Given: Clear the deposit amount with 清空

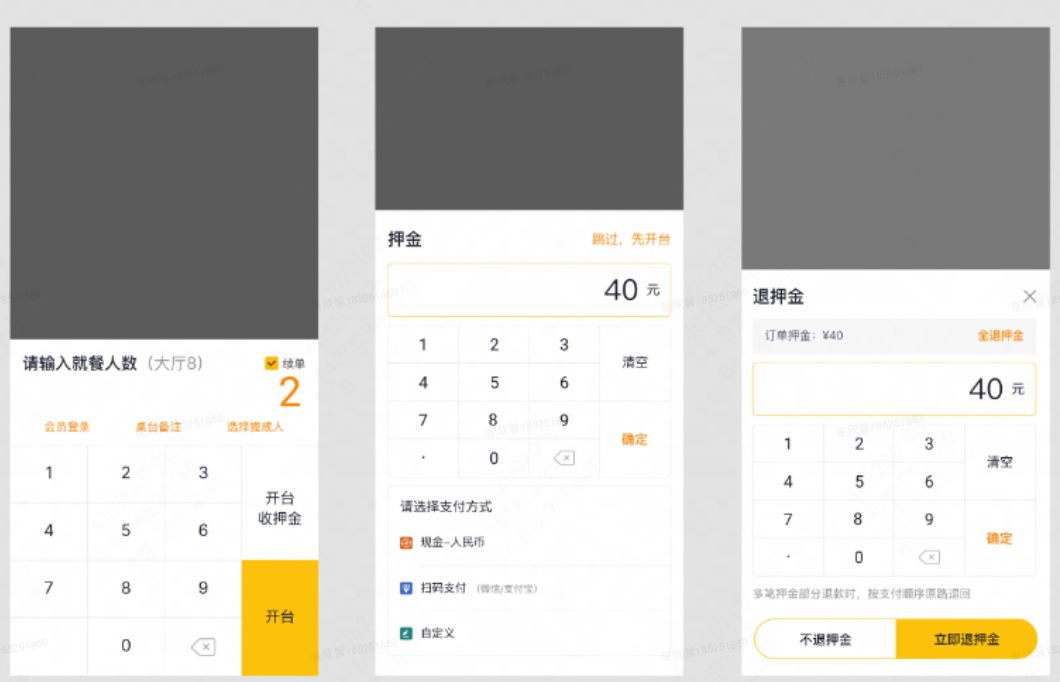Looking at the screenshot, I should [635, 362].
